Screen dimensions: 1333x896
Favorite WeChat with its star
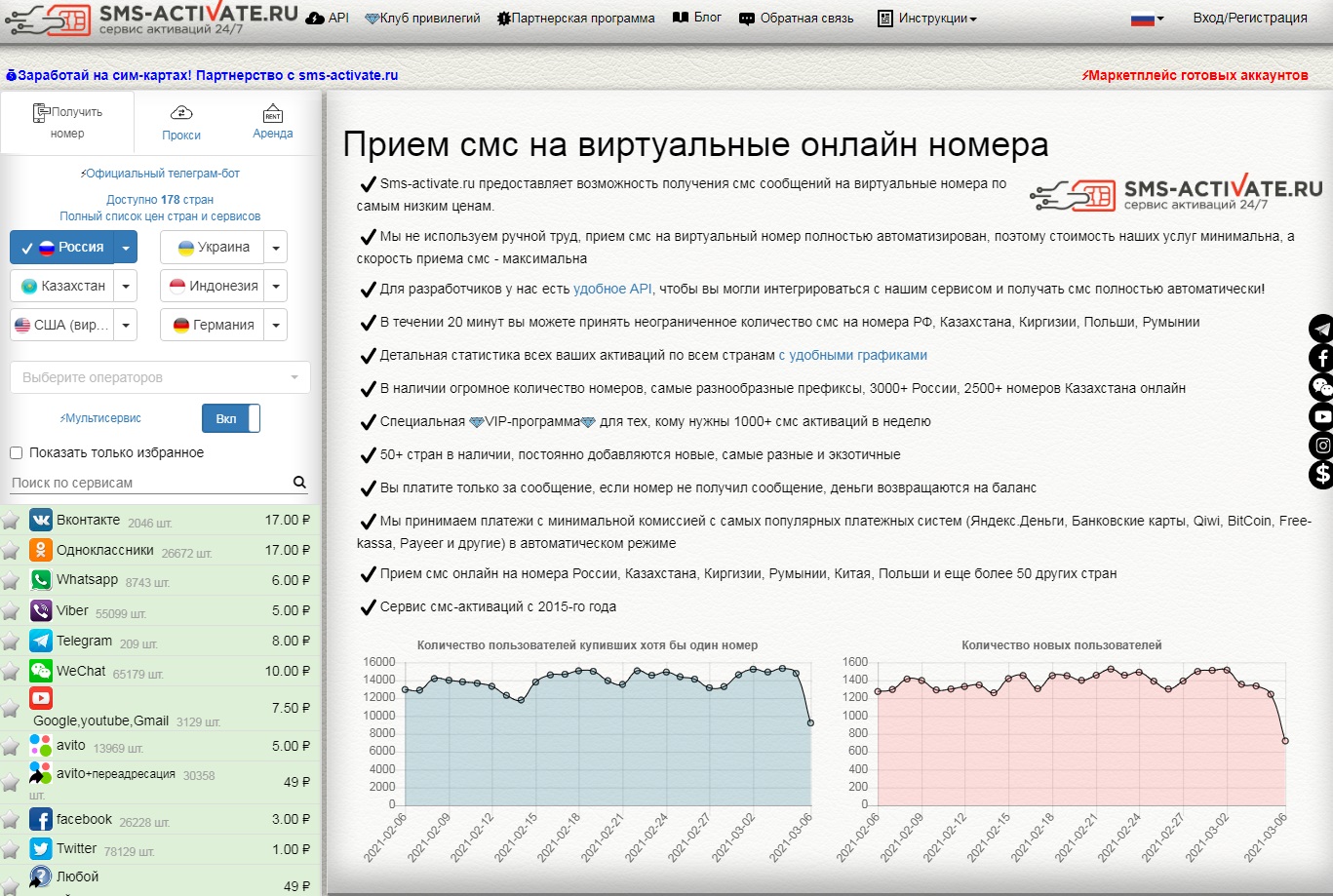11,672
